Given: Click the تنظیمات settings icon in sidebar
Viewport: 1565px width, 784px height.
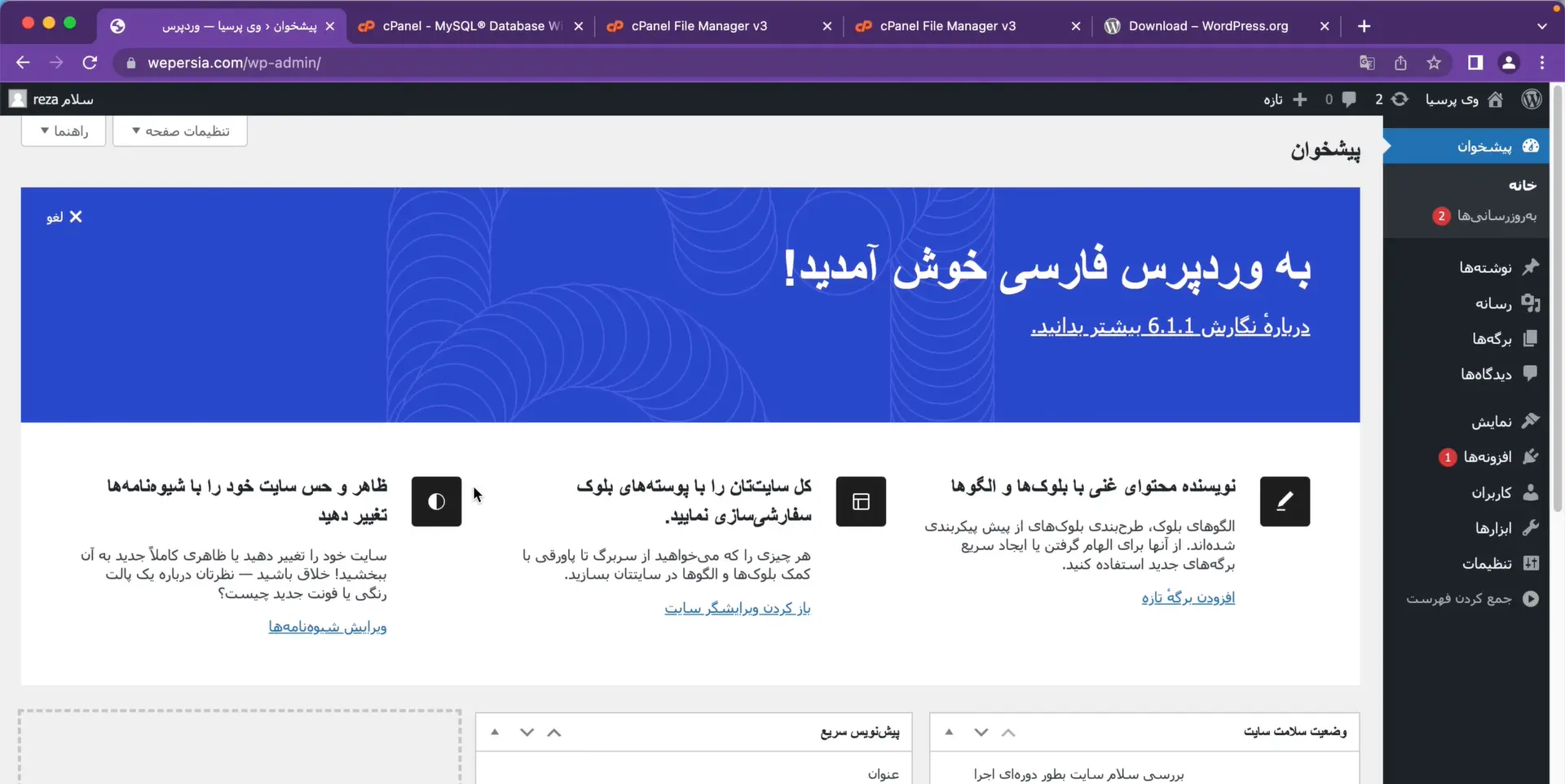Looking at the screenshot, I should (x=1531, y=563).
